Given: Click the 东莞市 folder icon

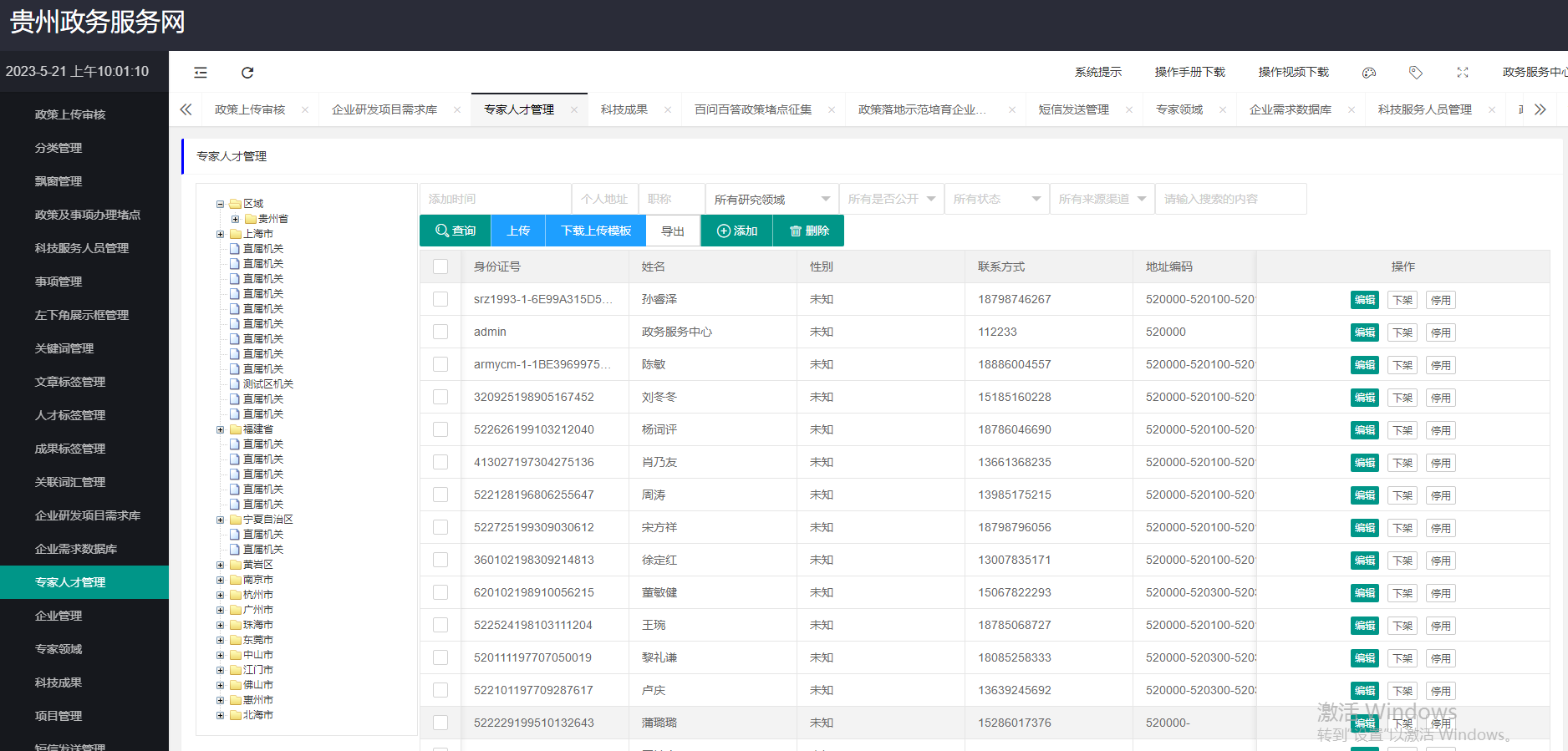Looking at the screenshot, I should click(x=236, y=640).
